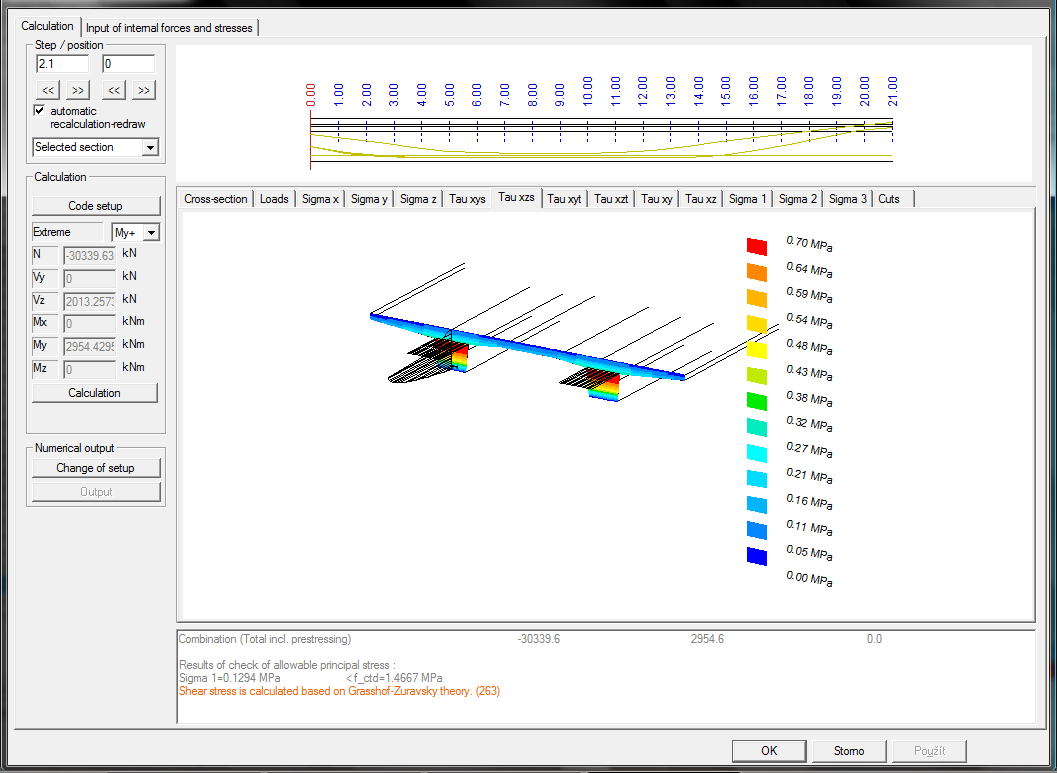Select the 10.00 section position marker
Viewport: 1057px width, 773px height.
(587, 91)
